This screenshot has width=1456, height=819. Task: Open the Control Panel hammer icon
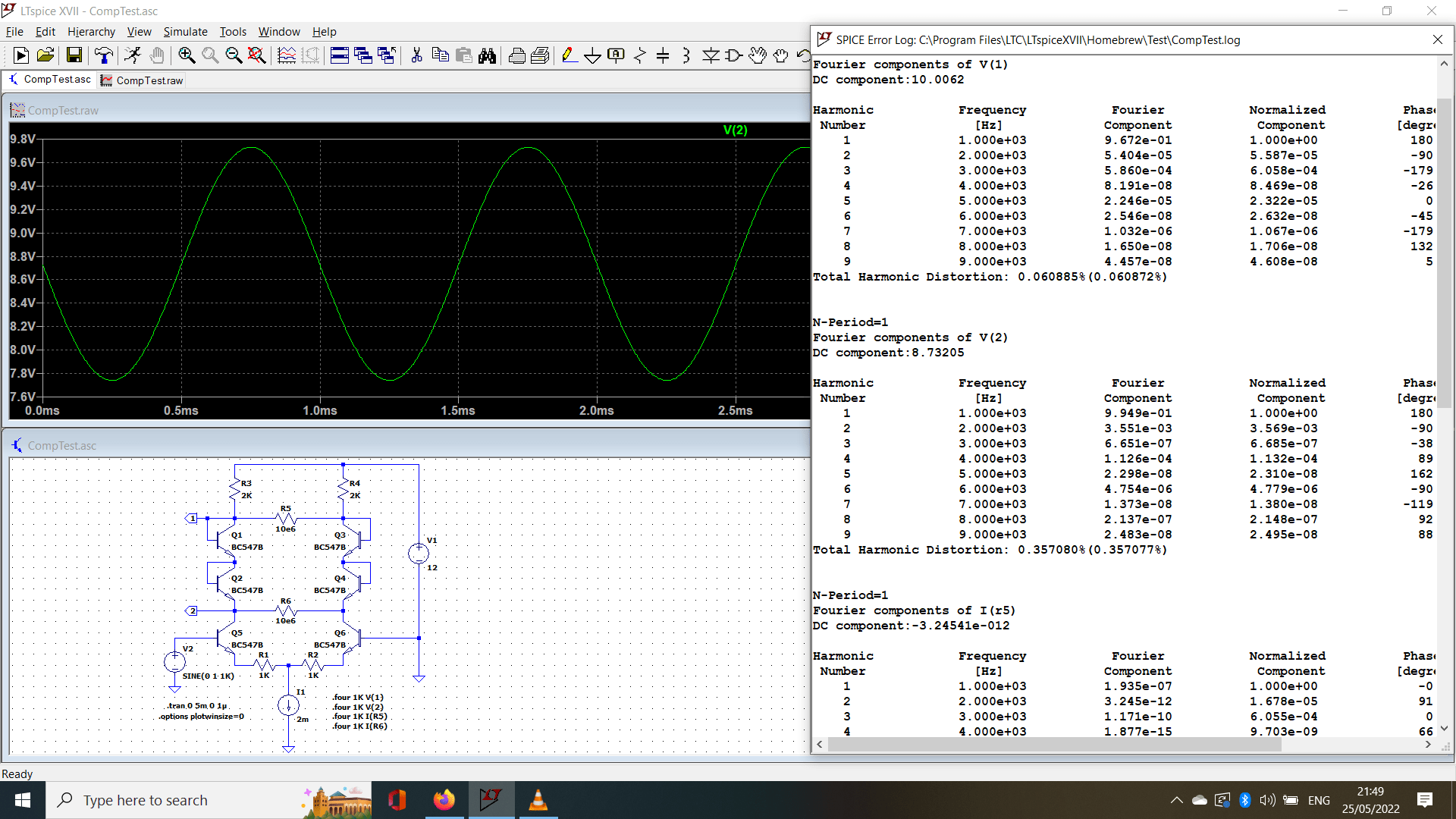click(x=103, y=55)
